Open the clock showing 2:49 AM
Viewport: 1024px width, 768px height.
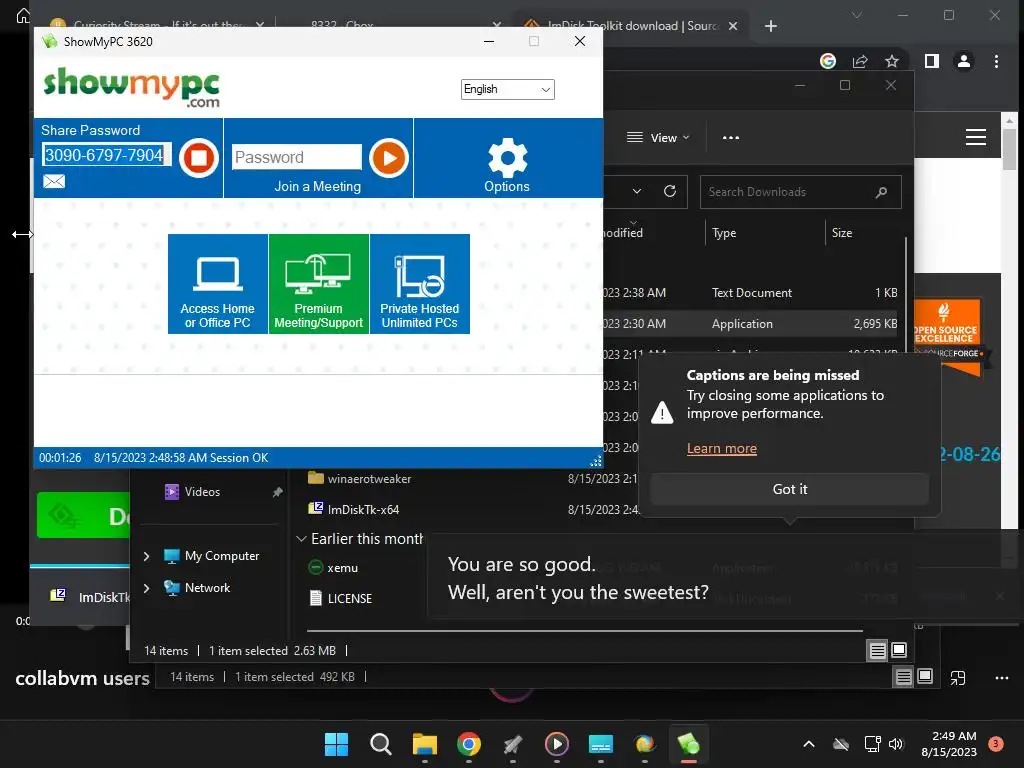[x=949, y=744]
